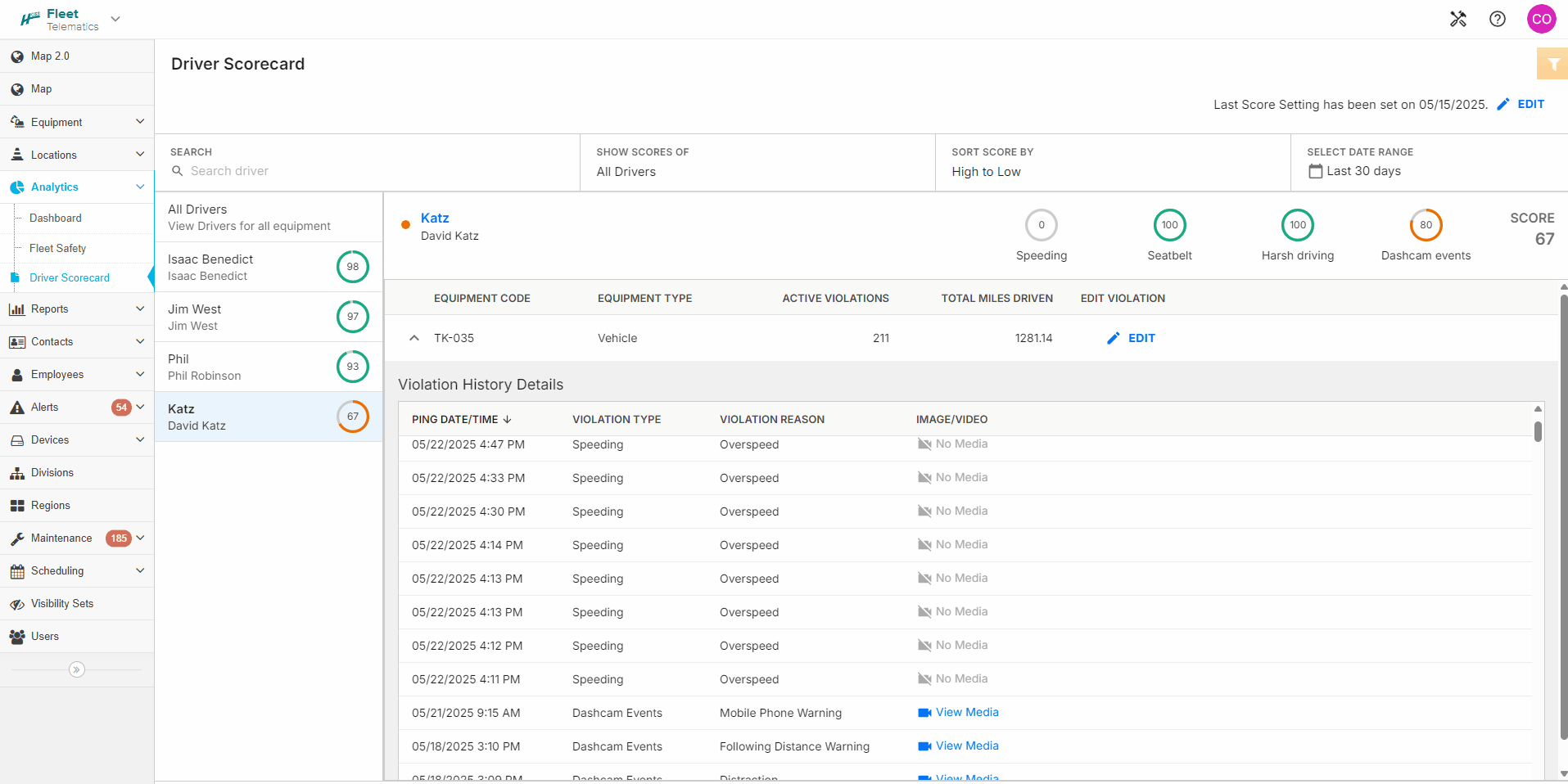The image size is (1568, 784).
Task: Expand the Fleet Telematics app switcher chevron
Action: pos(115,19)
